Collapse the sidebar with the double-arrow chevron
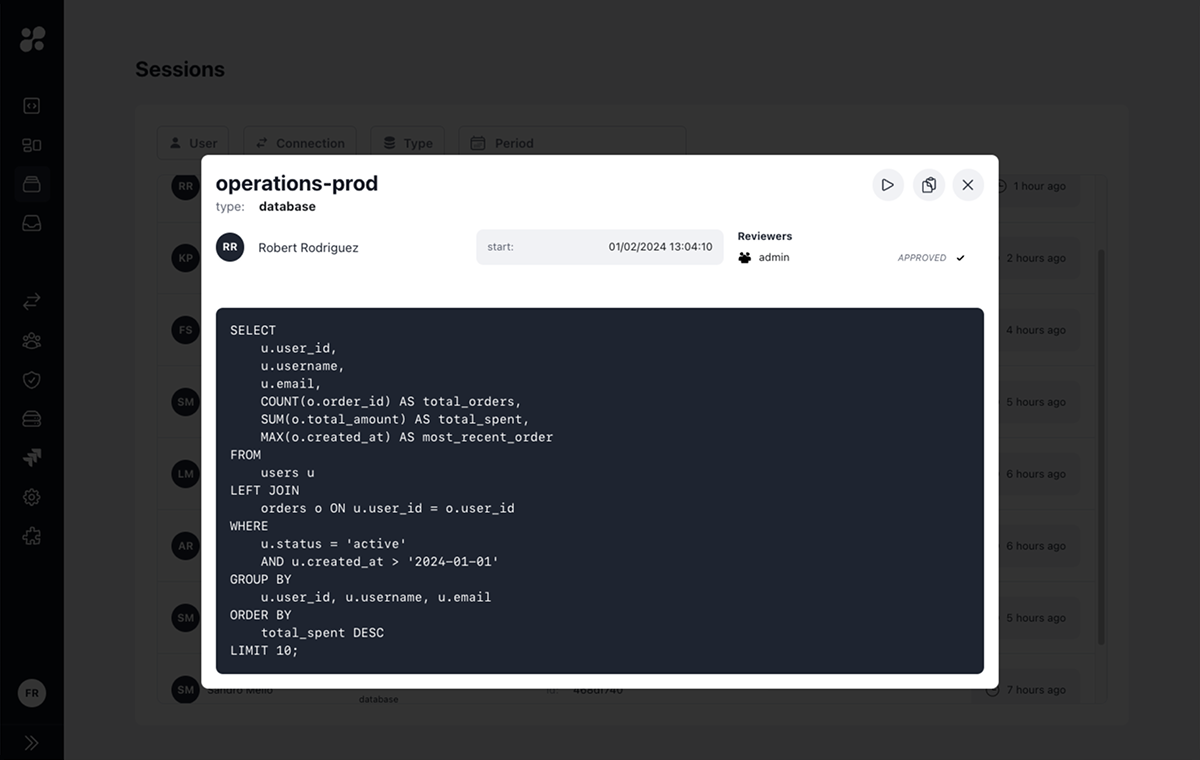Screen dimensions: 1200x760 [31, 742]
